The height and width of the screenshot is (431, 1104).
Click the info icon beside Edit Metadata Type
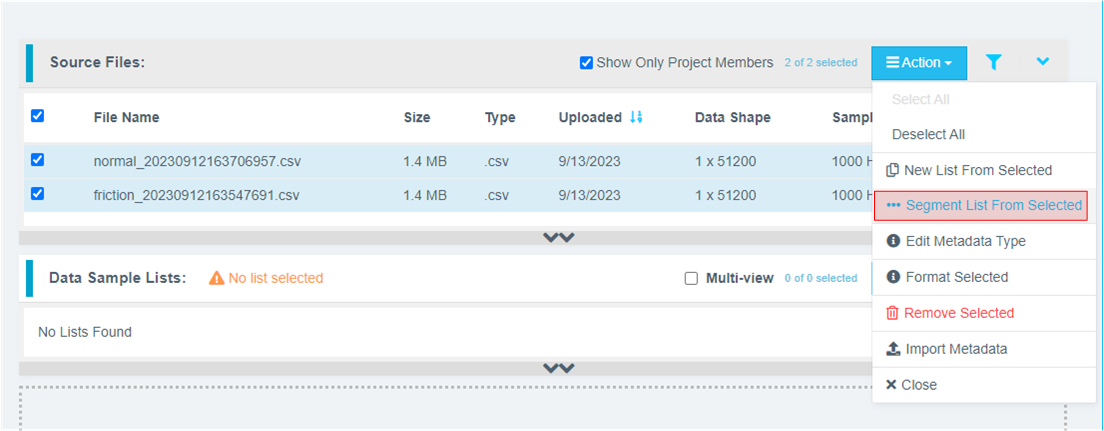click(893, 241)
